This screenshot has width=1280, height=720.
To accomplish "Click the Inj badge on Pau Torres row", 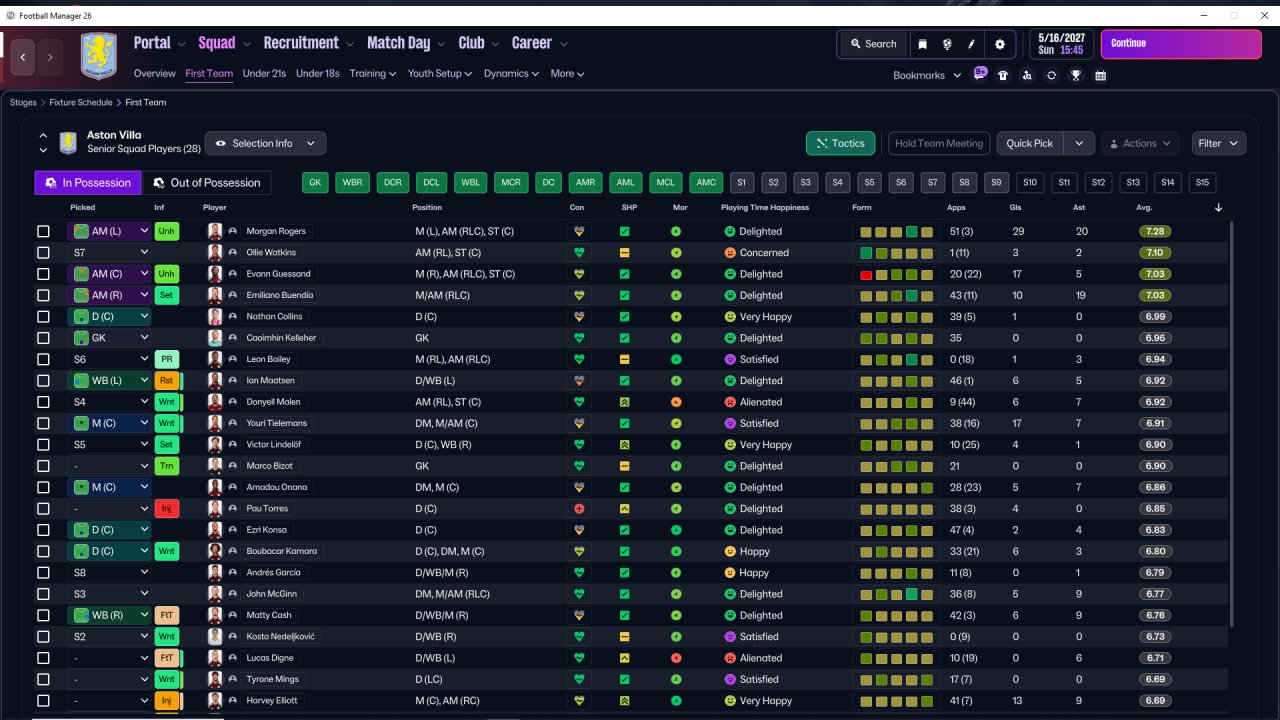I will pyautogui.click(x=166, y=509).
